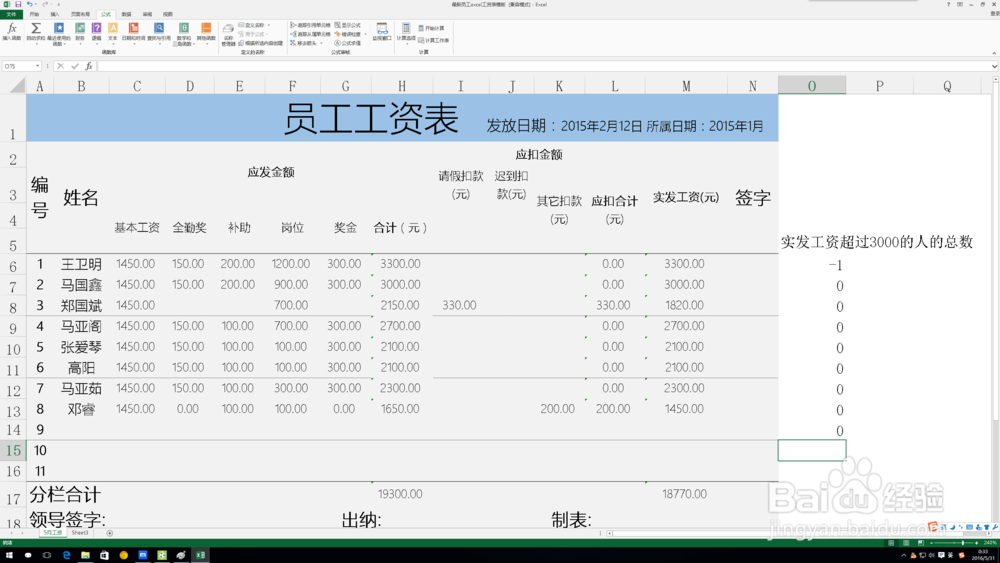Click Show Formulas (显示公式)
1000x563 pixels.
point(348,26)
